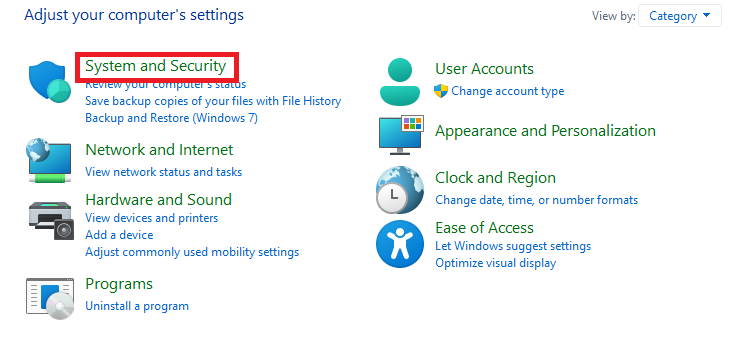Open the View by Category dropdown
Viewport: 733px width, 362px height.
(x=680, y=16)
